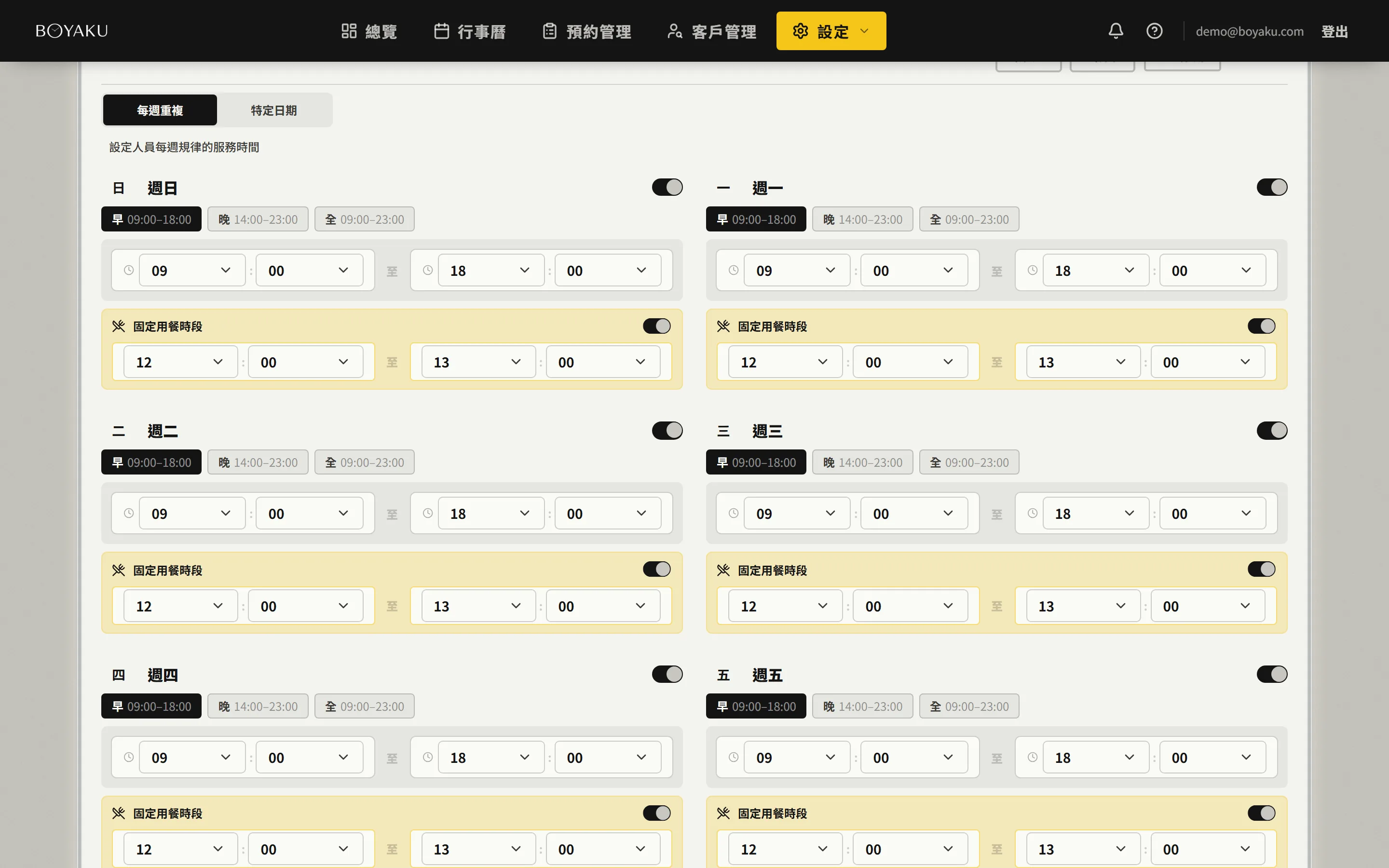
Task: Open 週二 meal start hour 12 dropdown
Action: tap(180, 606)
